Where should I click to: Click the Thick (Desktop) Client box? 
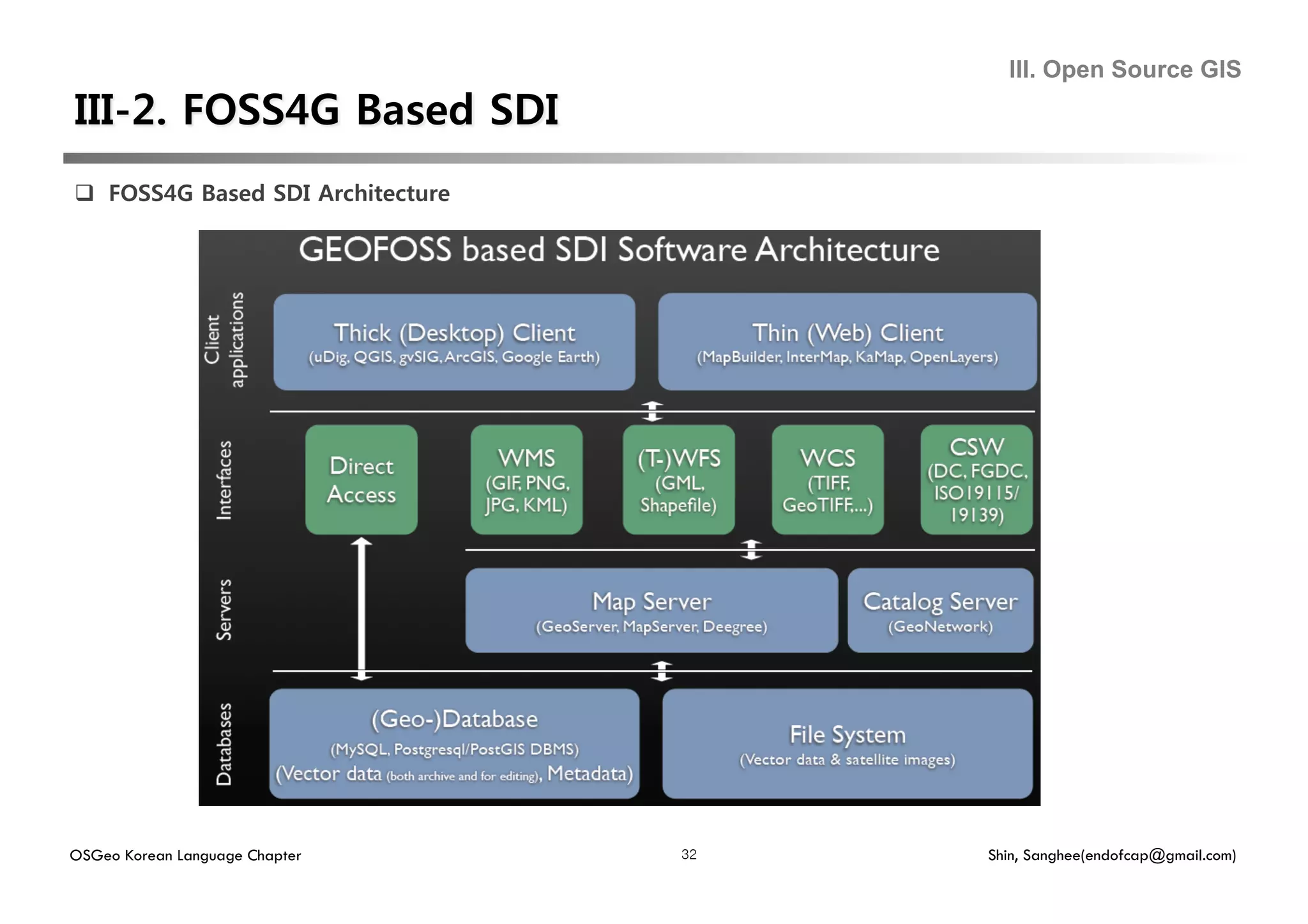pyautogui.click(x=454, y=342)
